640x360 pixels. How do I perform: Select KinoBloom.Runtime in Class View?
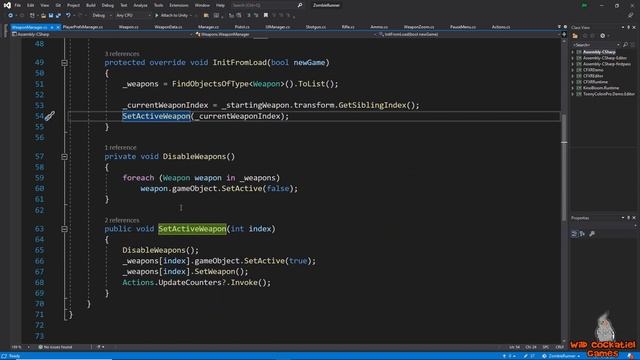point(601,88)
